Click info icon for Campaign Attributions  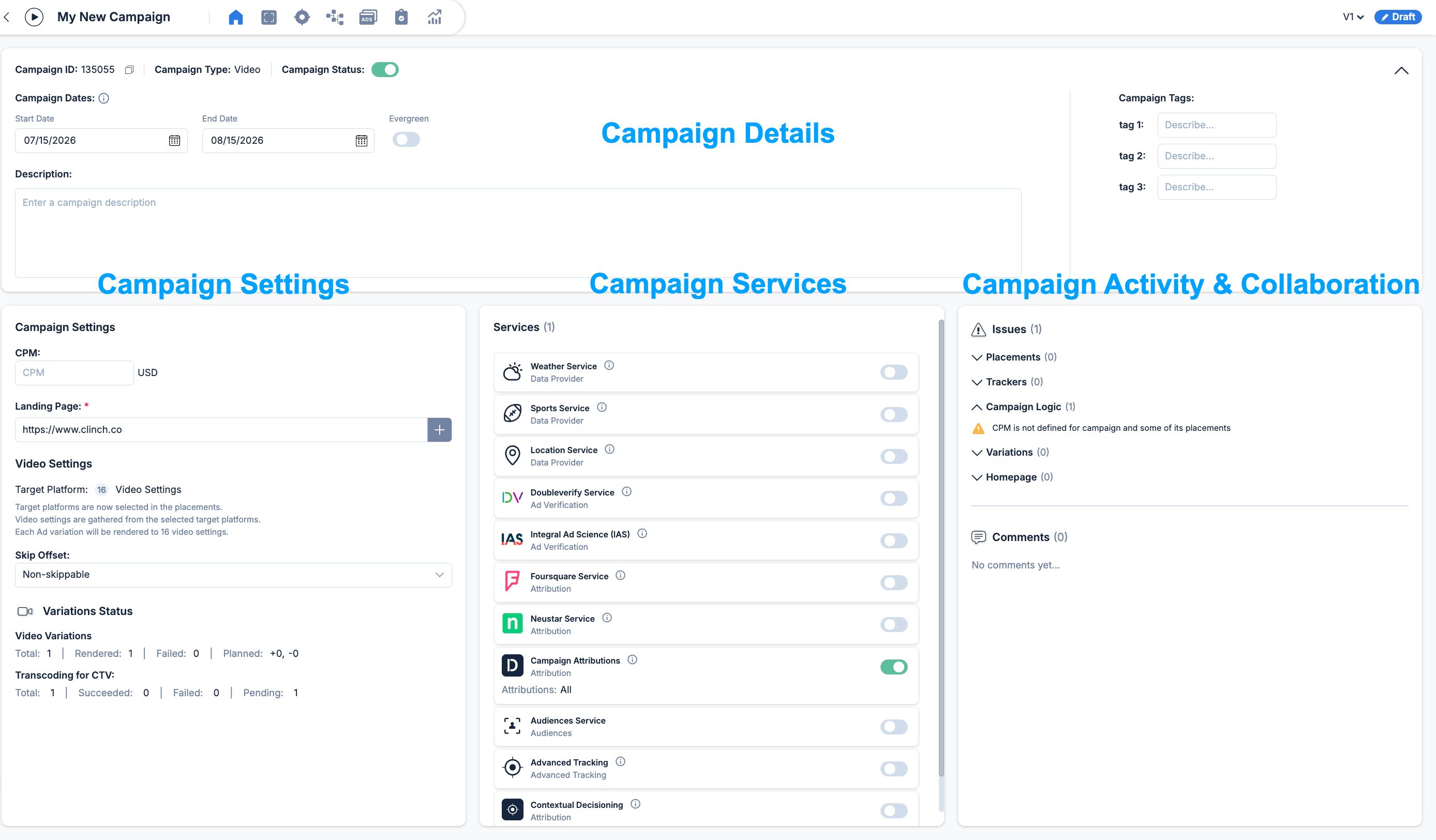point(633,659)
